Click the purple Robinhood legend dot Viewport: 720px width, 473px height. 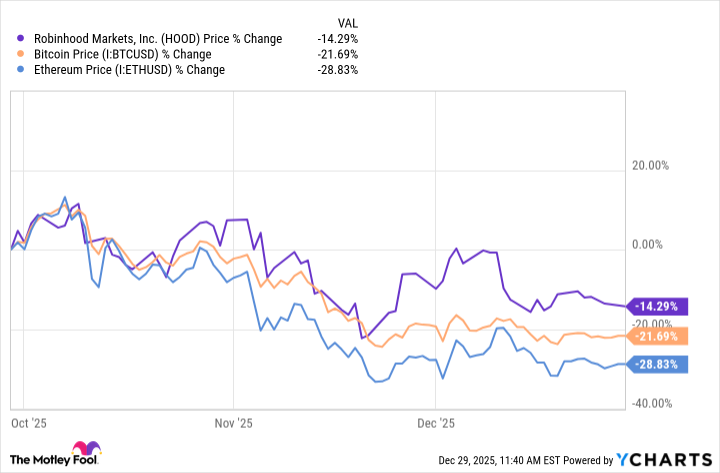(23, 38)
